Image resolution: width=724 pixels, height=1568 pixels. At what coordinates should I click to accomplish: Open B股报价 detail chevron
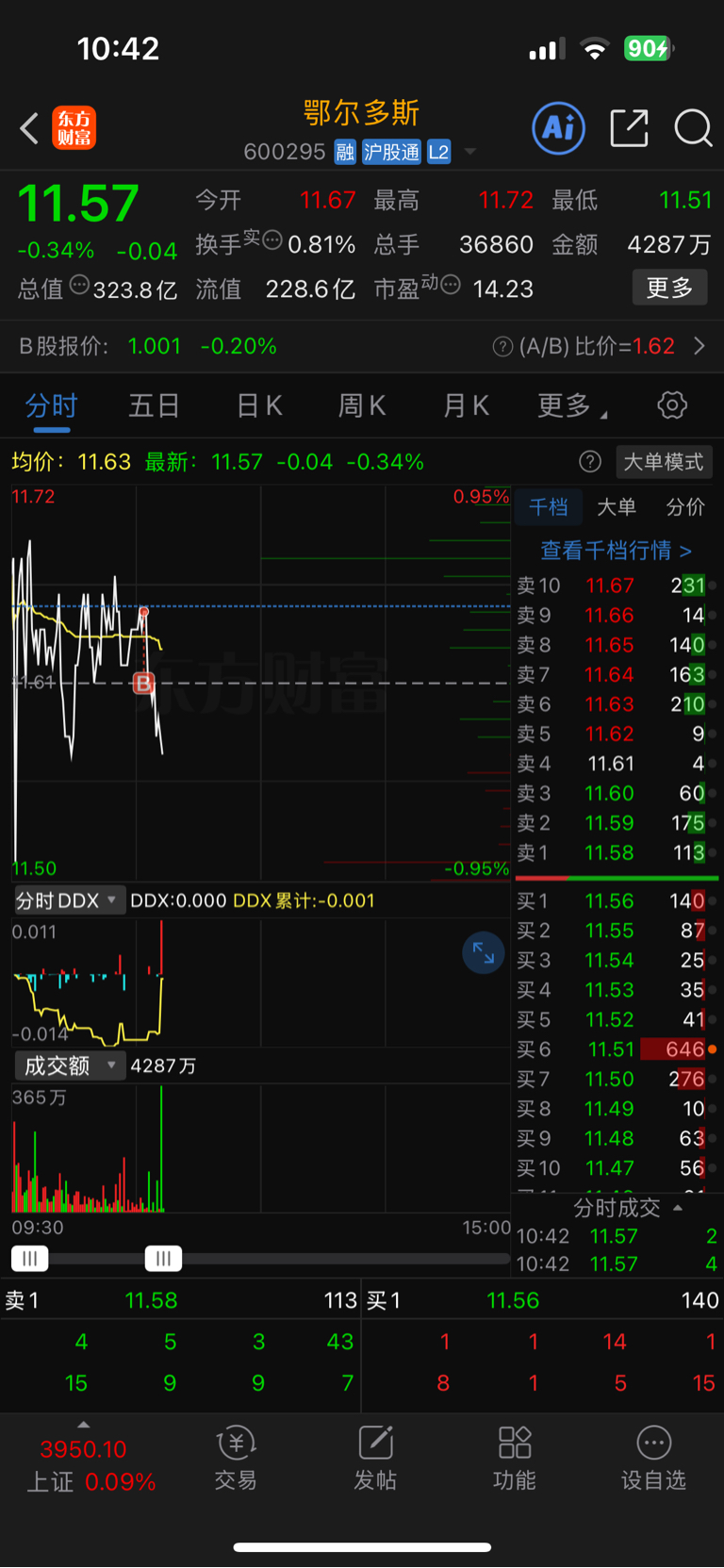699,346
